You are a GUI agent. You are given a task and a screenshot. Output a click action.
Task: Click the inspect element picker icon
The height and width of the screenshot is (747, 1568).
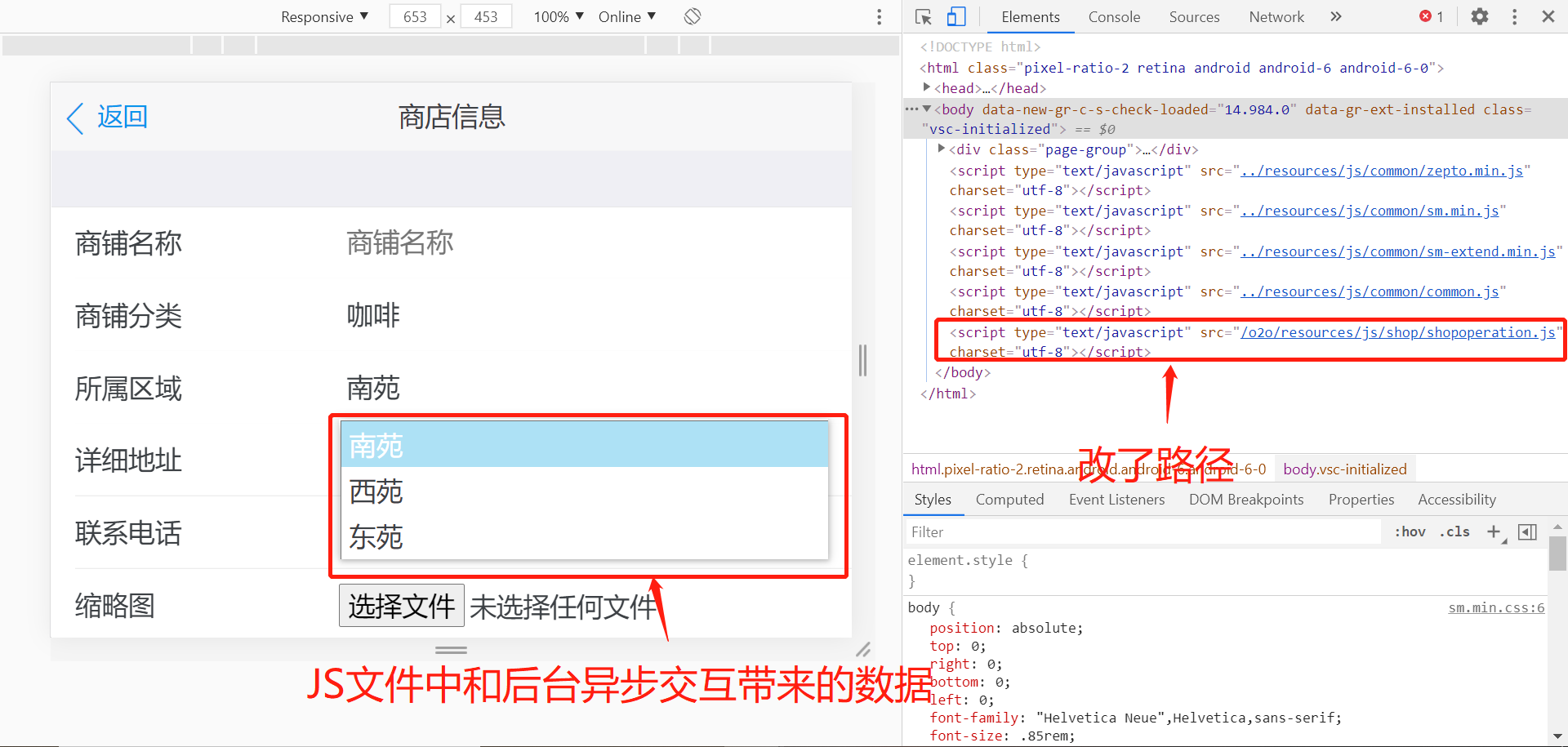click(x=924, y=16)
